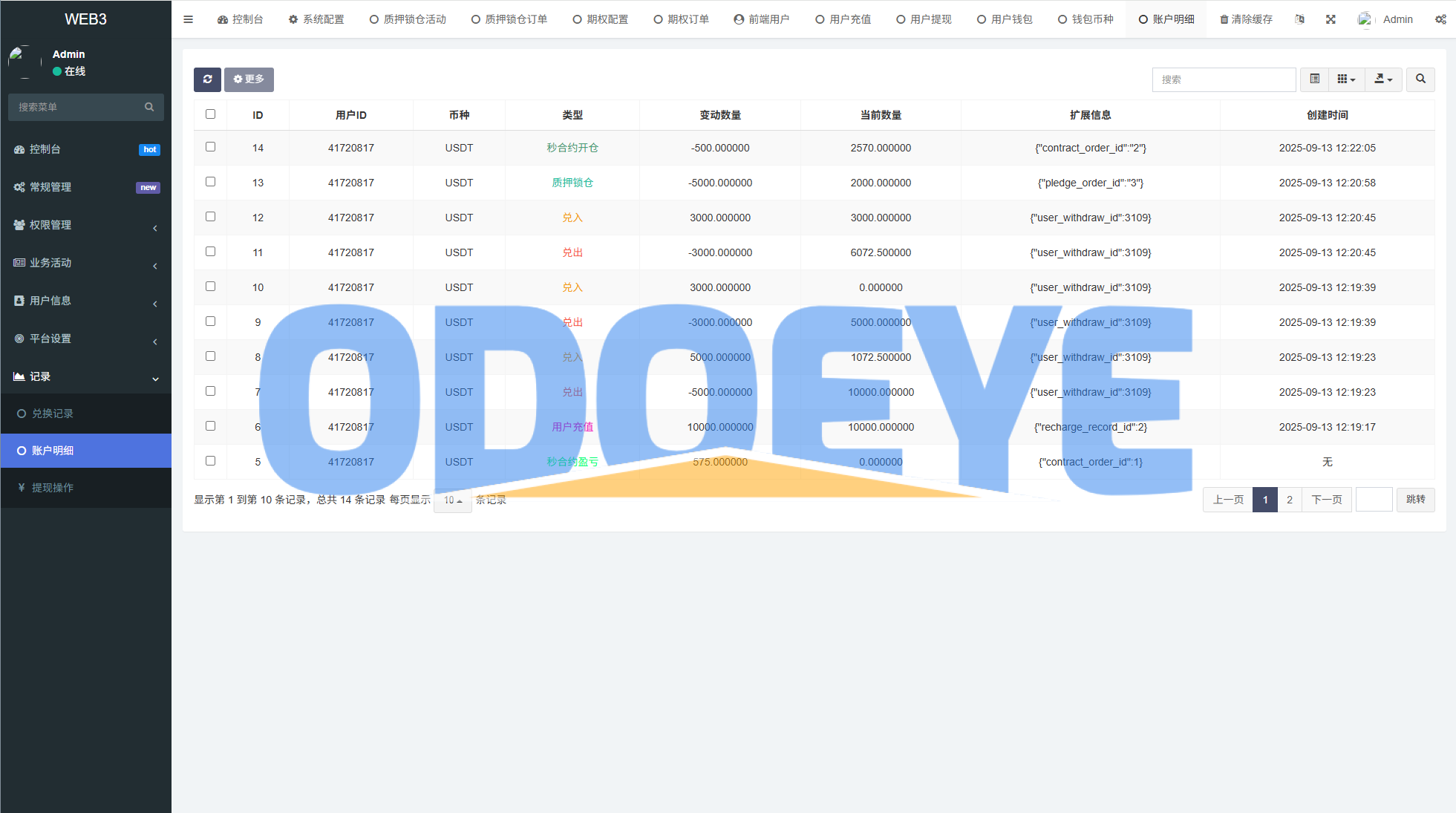Check the select-all checkbox in table header
The height and width of the screenshot is (813, 1456).
[210, 114]
